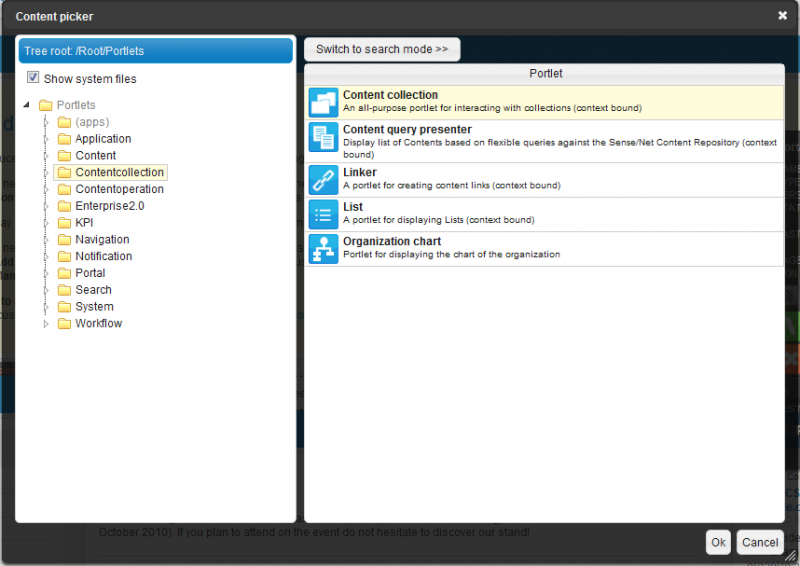This screenshot has height=566, width=800.
Task: Click 'Portlet for displaying the chart' description
Action: click(x=452, y=254)
